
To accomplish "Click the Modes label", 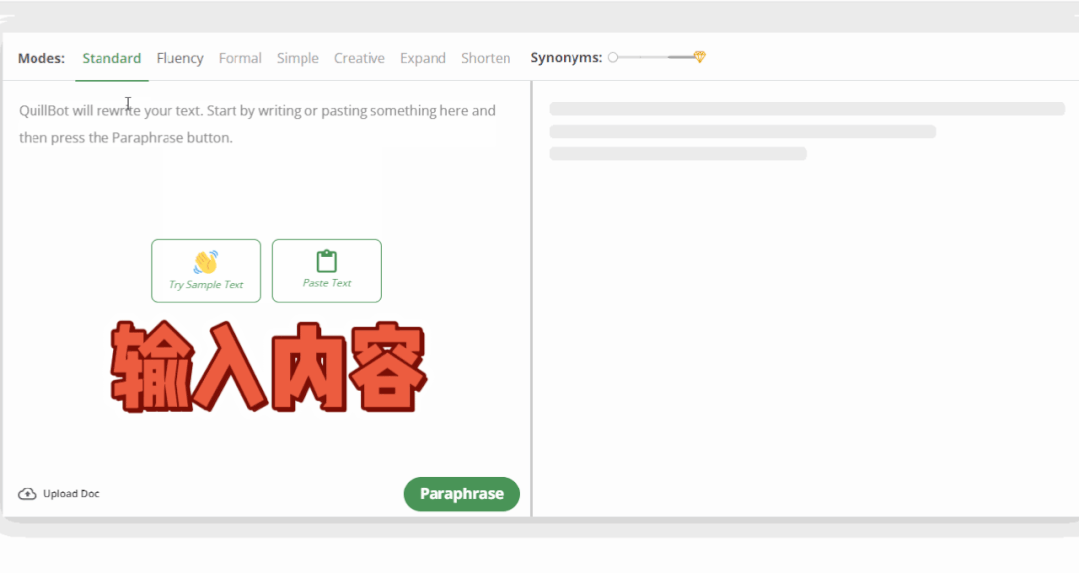I will pos(41,58).
